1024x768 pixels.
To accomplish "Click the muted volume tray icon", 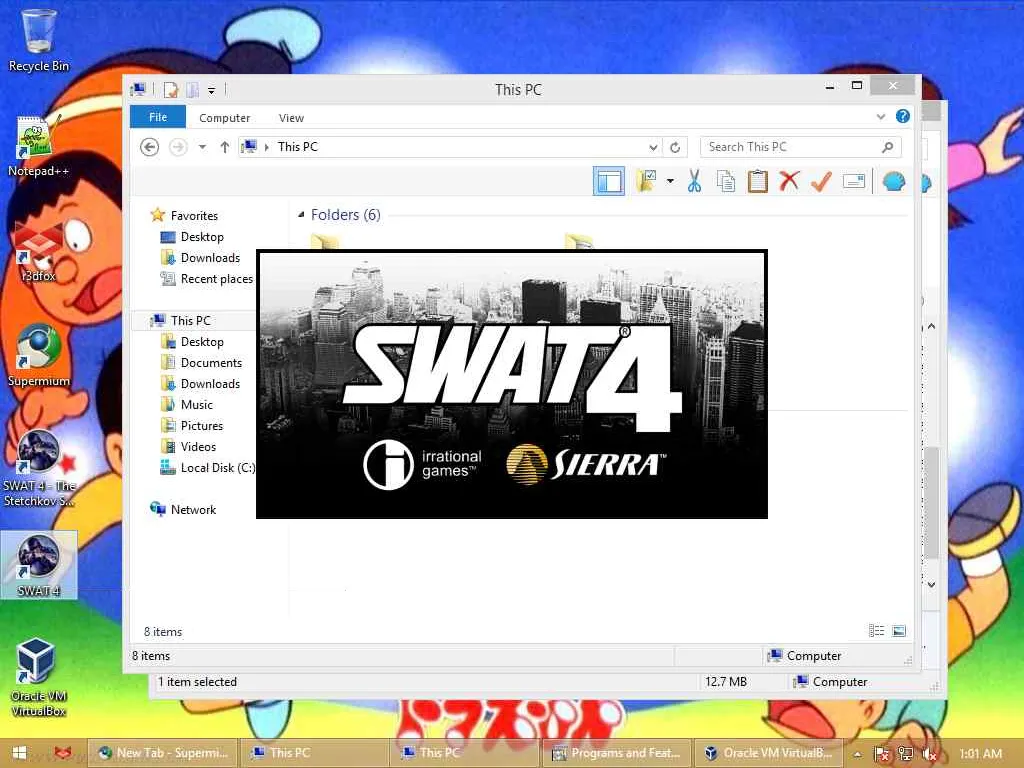I will click(930, 754).
